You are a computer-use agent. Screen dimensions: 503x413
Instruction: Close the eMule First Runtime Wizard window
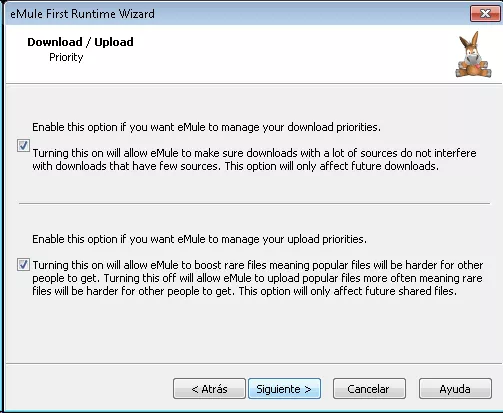point(485,14)
